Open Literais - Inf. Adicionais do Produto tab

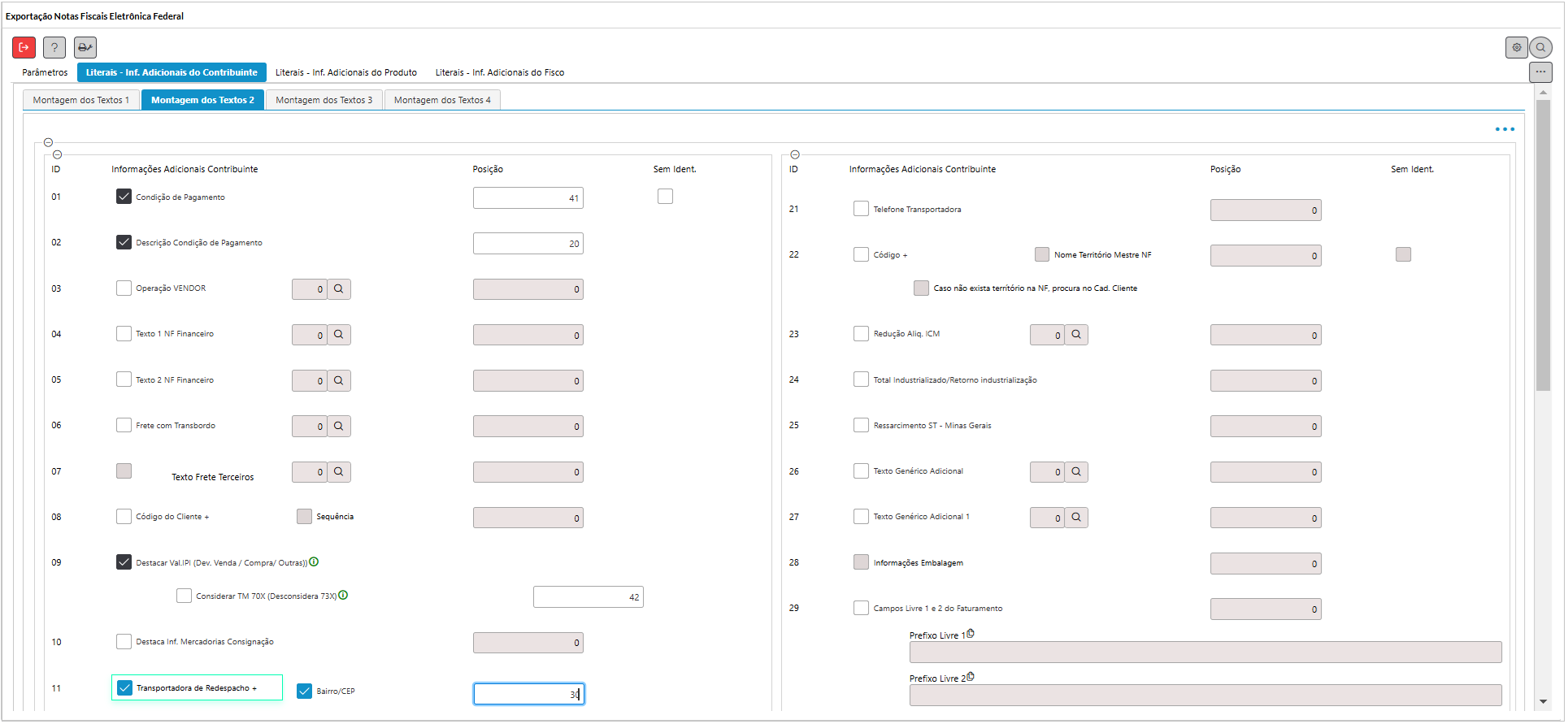pos(346,72)
